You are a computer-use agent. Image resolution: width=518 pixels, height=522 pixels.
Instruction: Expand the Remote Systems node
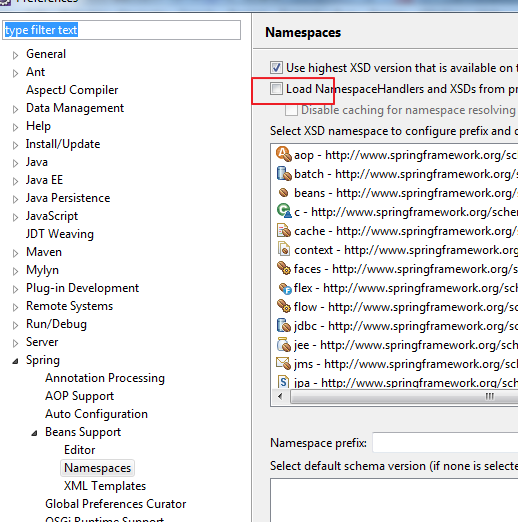[x=15, y=307]
